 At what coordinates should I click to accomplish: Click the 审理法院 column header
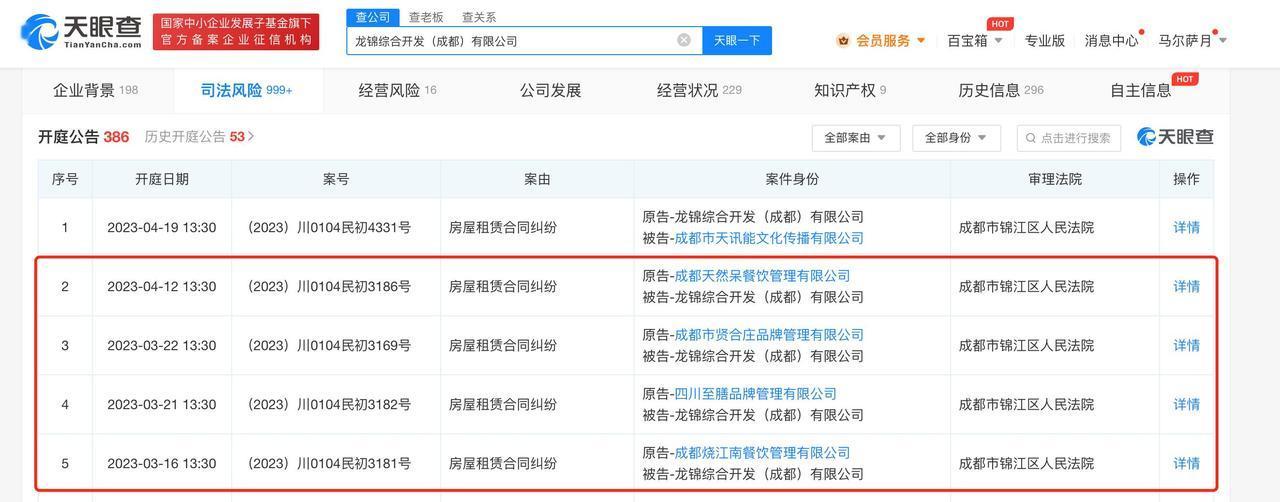(1055, 179)
